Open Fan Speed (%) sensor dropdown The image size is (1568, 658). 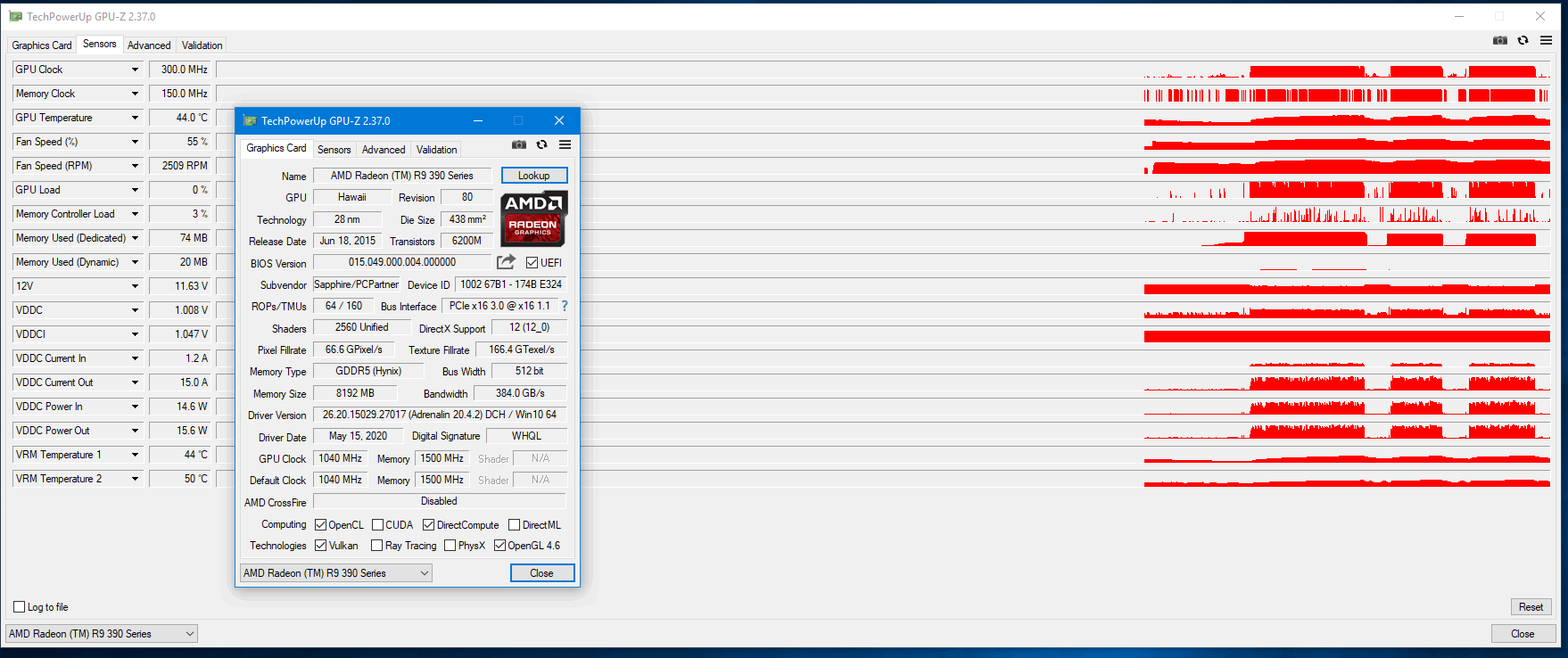136,142
